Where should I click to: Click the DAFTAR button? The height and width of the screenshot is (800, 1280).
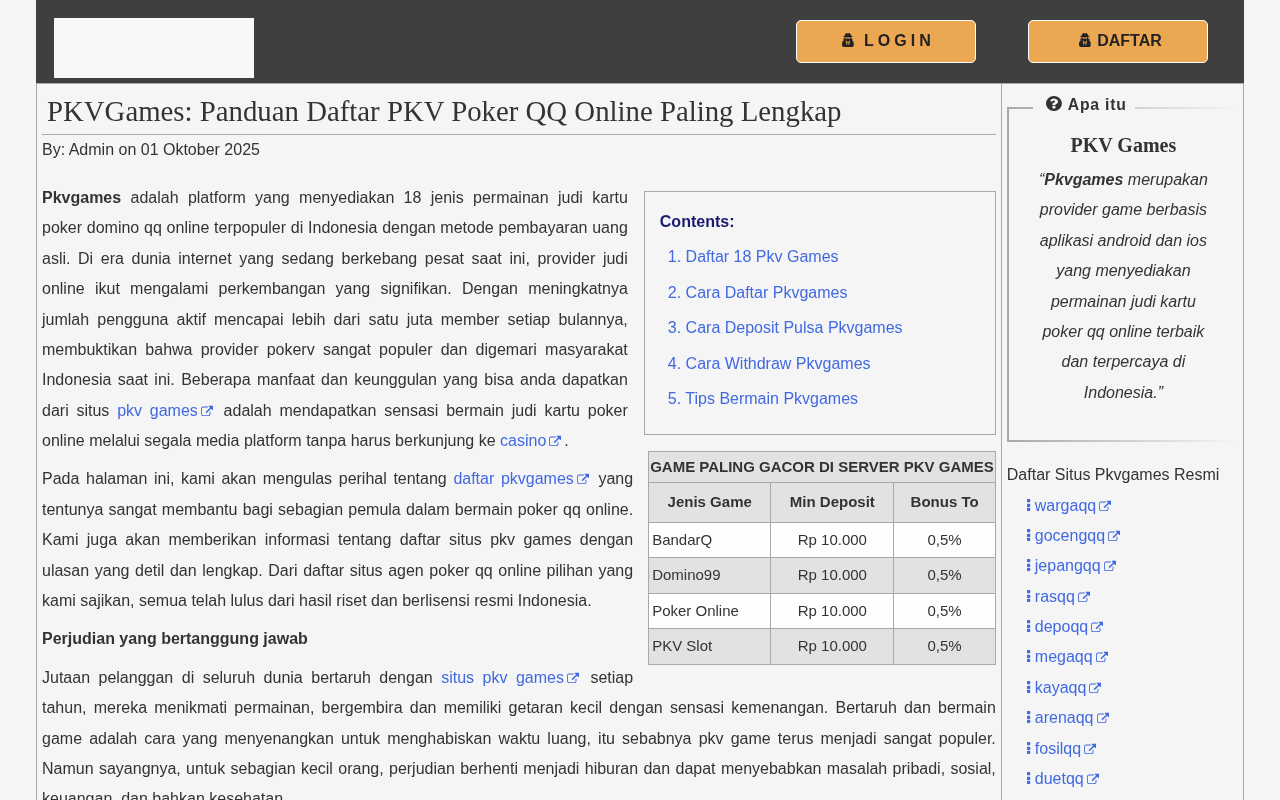(x=1118, y=41)
